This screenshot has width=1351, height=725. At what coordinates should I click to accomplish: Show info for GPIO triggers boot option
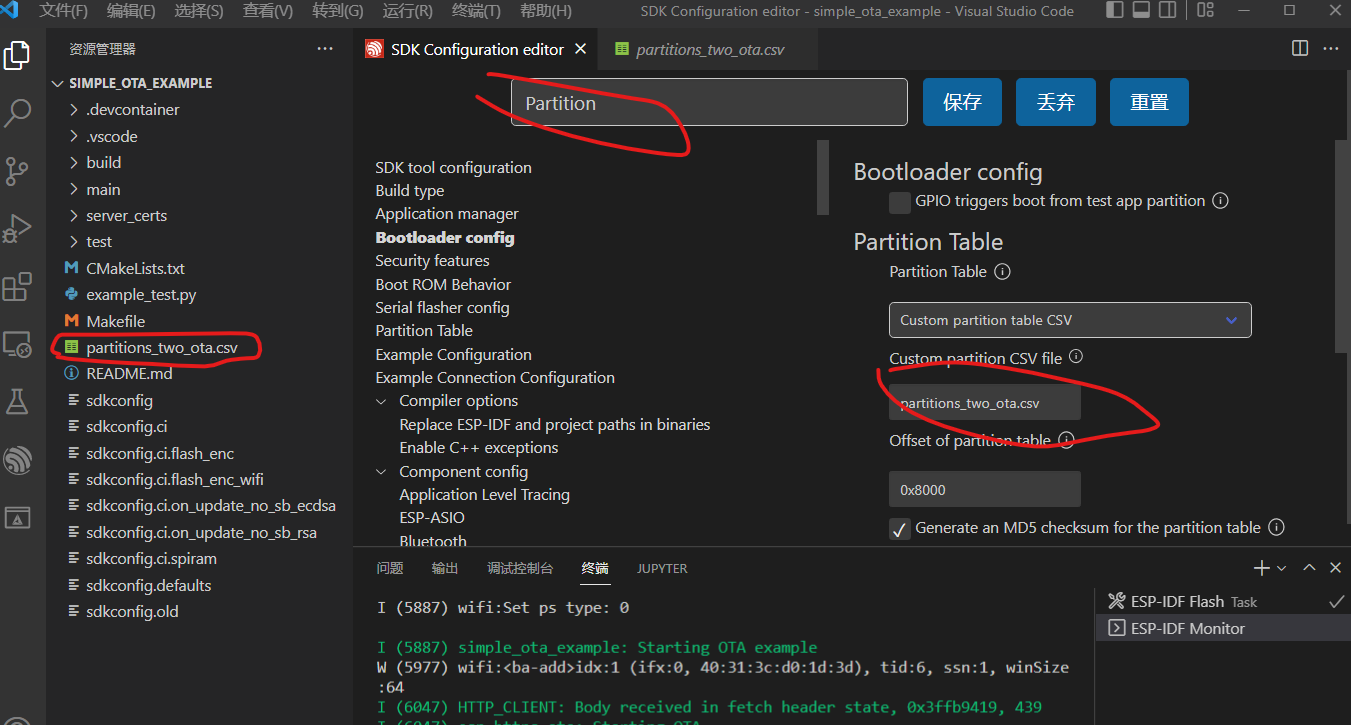pos(1220,201)
